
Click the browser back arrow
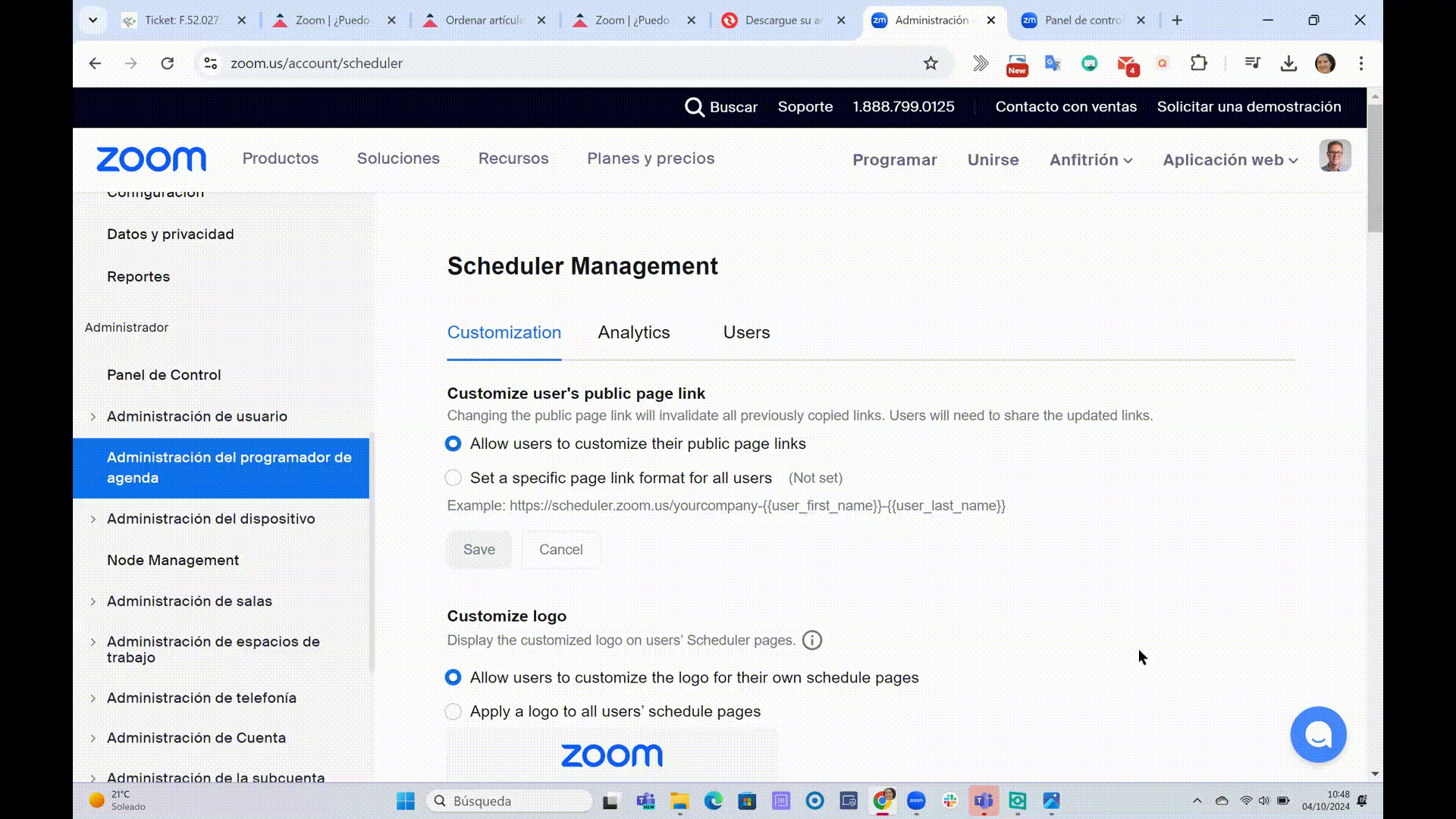[x=95, y=64]
